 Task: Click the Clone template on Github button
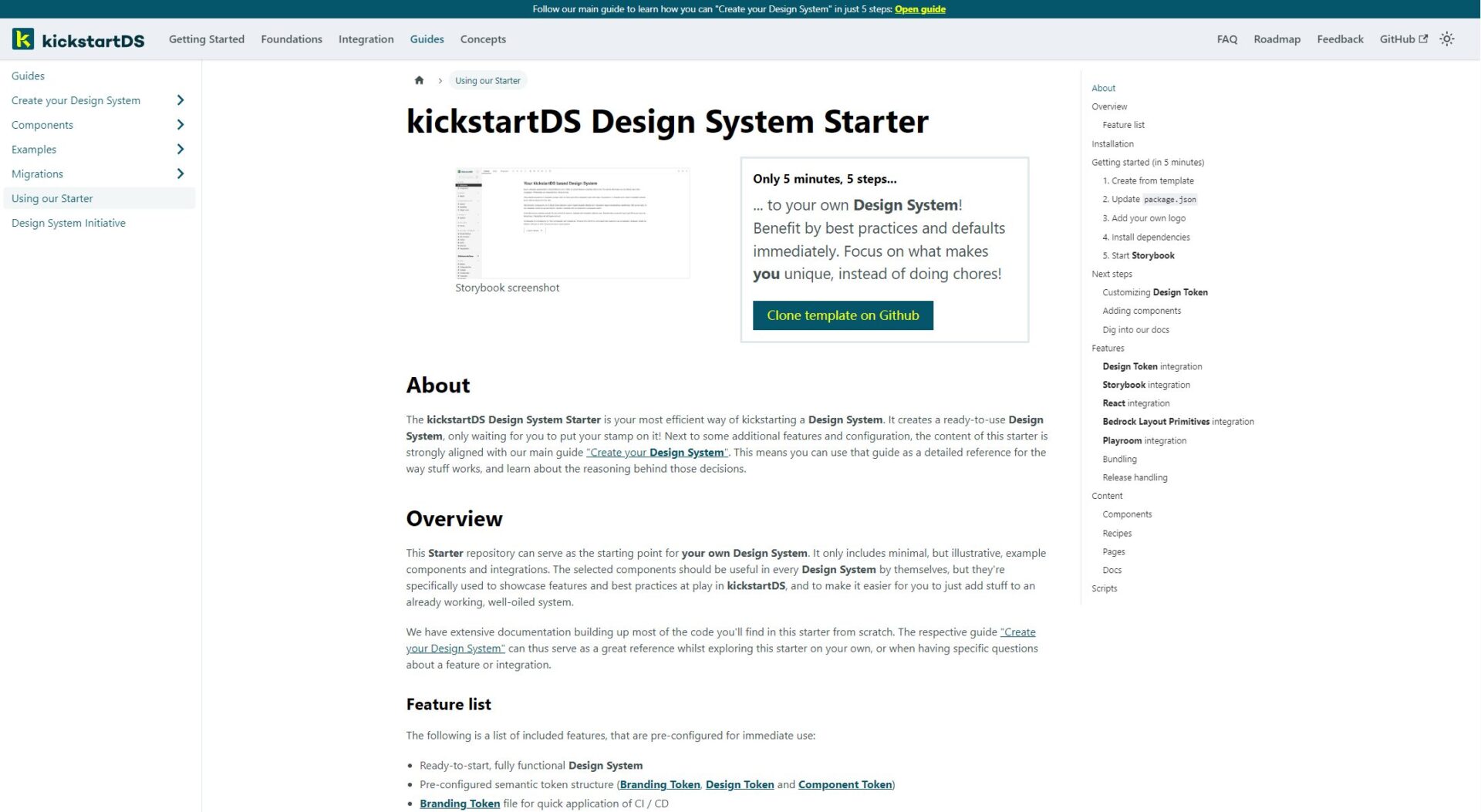coord(842,315)
